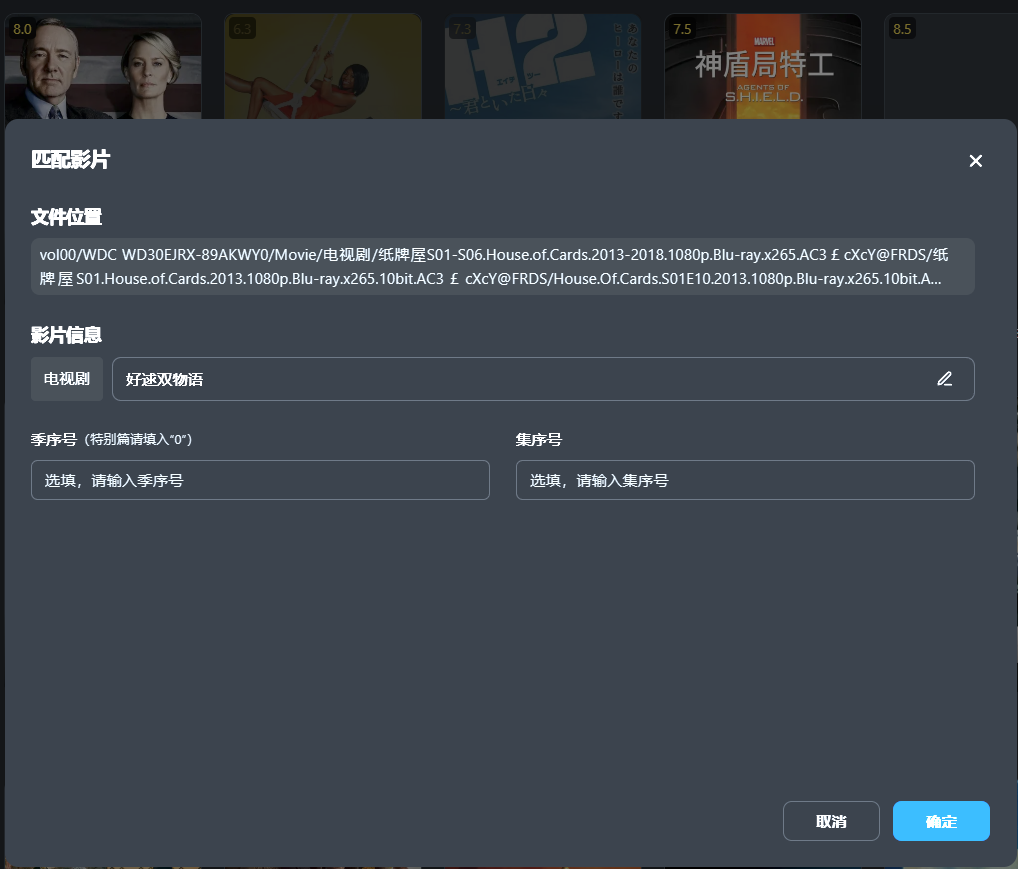The height and width of the screenshot is (869, 1018).
Task: Click the 集序号 episode number input
Action: [745, 480]
